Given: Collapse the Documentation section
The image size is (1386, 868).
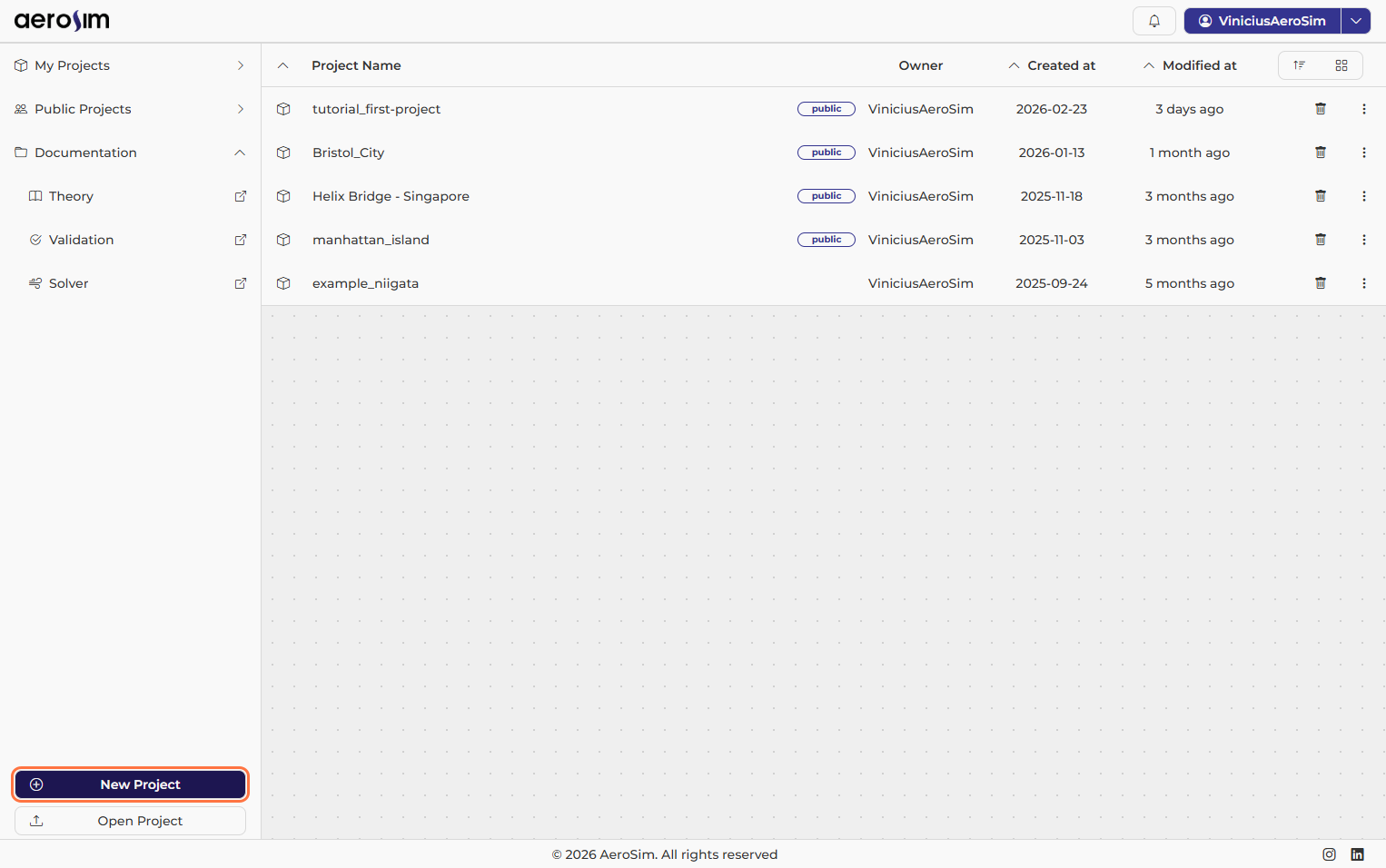Looking at the screenshot, I should click(240, 153).
